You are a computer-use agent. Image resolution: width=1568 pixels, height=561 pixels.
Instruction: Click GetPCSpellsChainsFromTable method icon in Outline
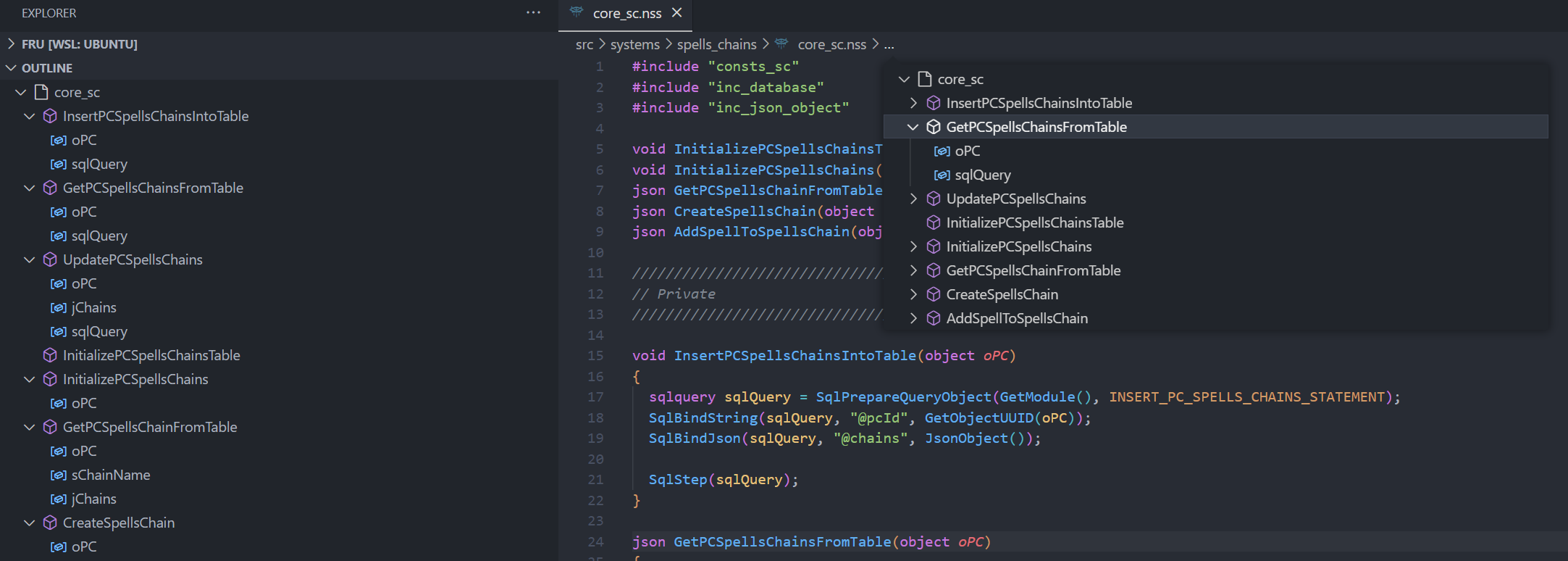50,188
